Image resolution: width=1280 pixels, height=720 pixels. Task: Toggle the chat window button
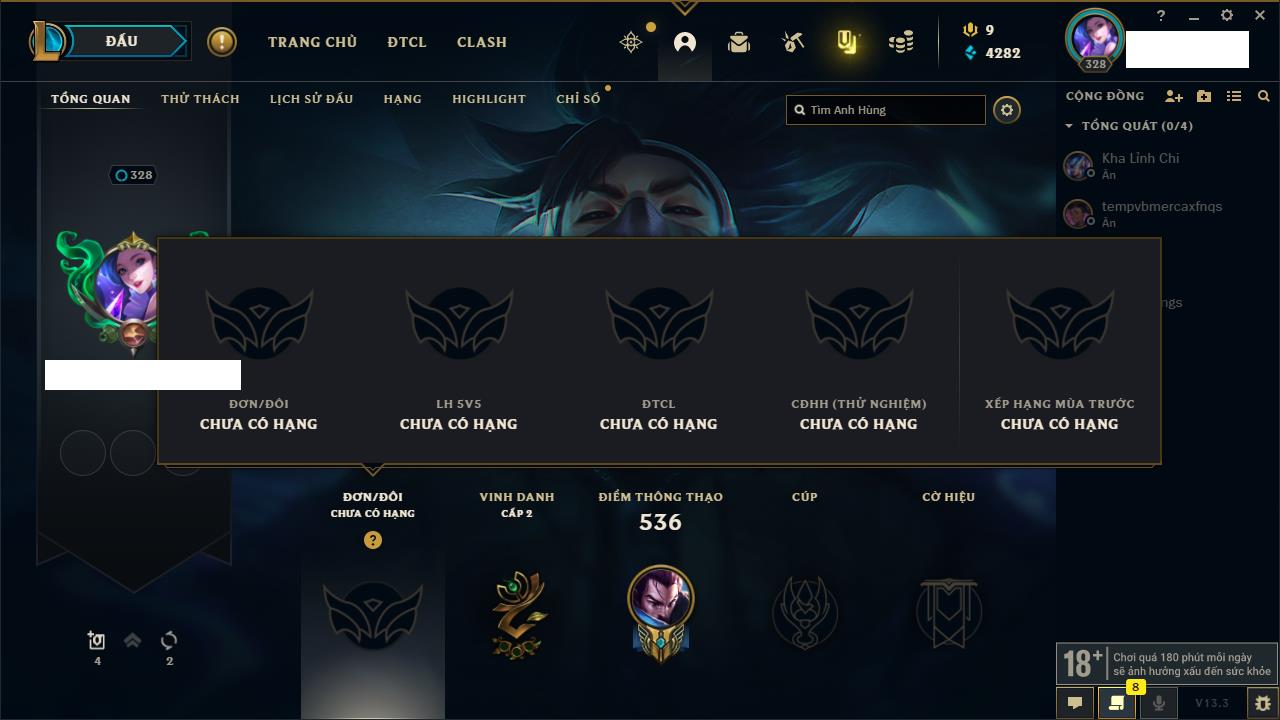click(1075, 703)
